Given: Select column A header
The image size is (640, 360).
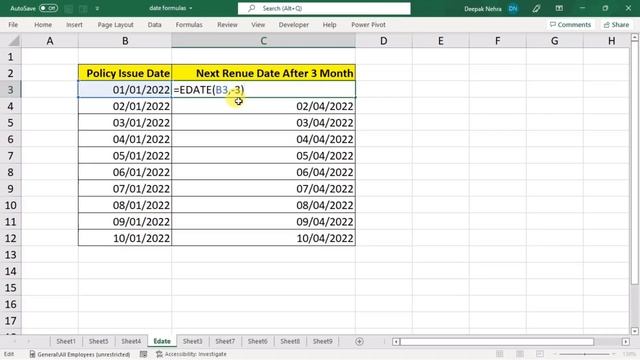Looking at the screenshot, I should (50, 41).
